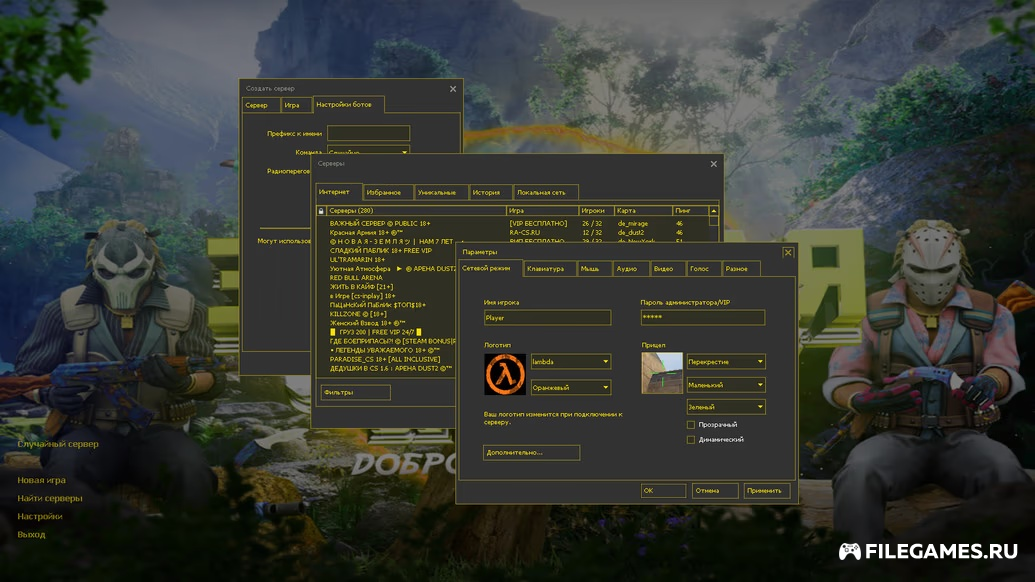Screen dimensions: 1035x582
Task: Open the Команда dropdown in Создать сервер
Action: tap(368, 151)
